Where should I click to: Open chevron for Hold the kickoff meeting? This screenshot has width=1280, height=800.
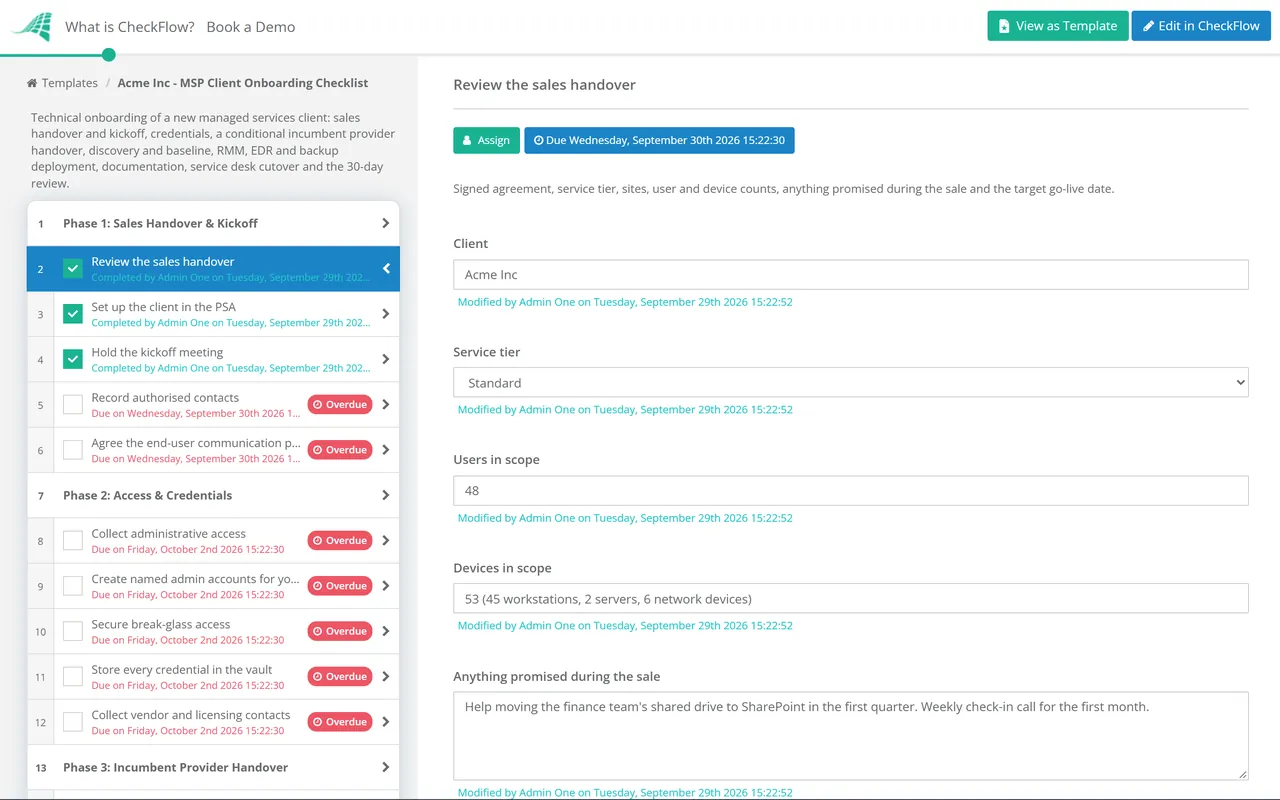click(386, 359)
